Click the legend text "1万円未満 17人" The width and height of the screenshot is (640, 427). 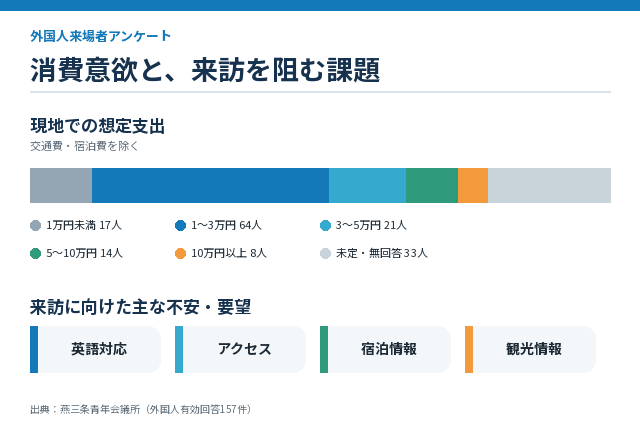pyautogui.click(x=84, y=225)
